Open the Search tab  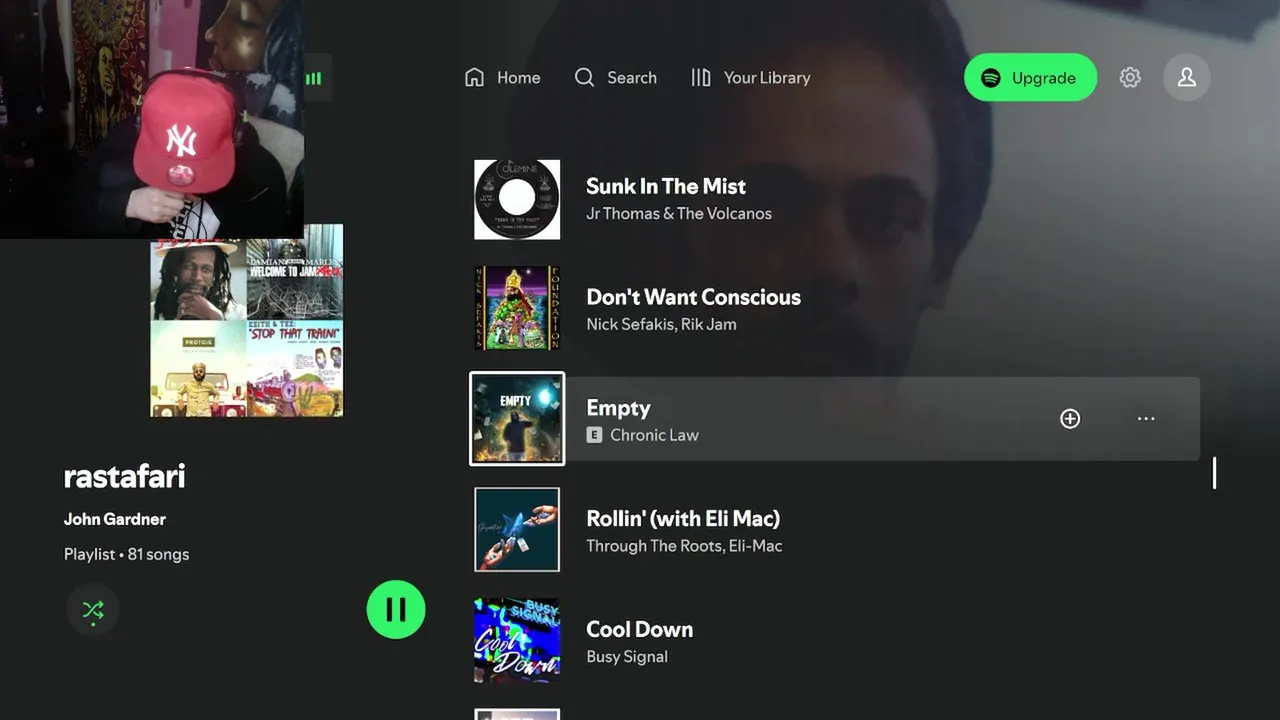tap(615, 78)
